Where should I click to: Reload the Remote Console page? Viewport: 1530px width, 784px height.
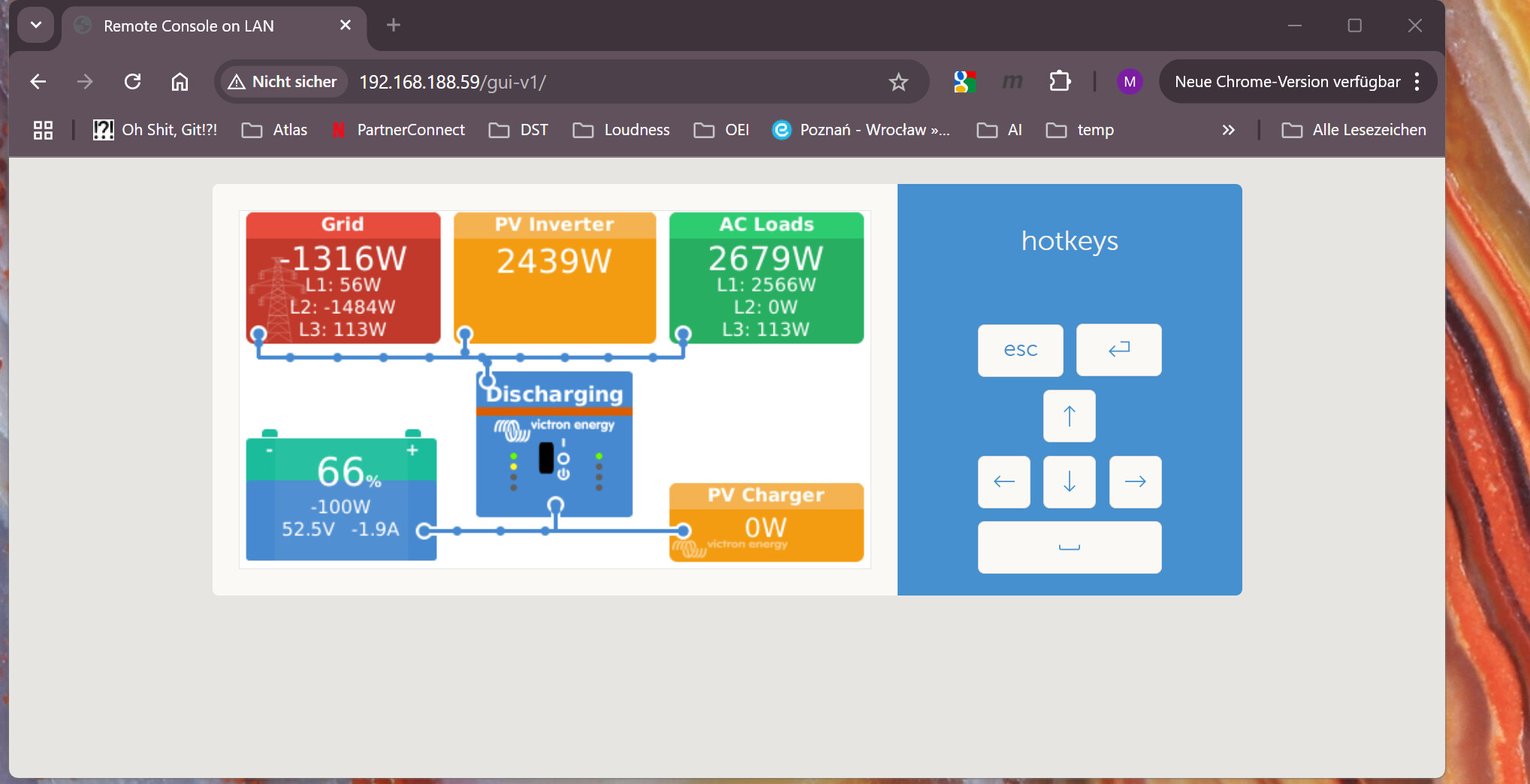click(133, 82)
